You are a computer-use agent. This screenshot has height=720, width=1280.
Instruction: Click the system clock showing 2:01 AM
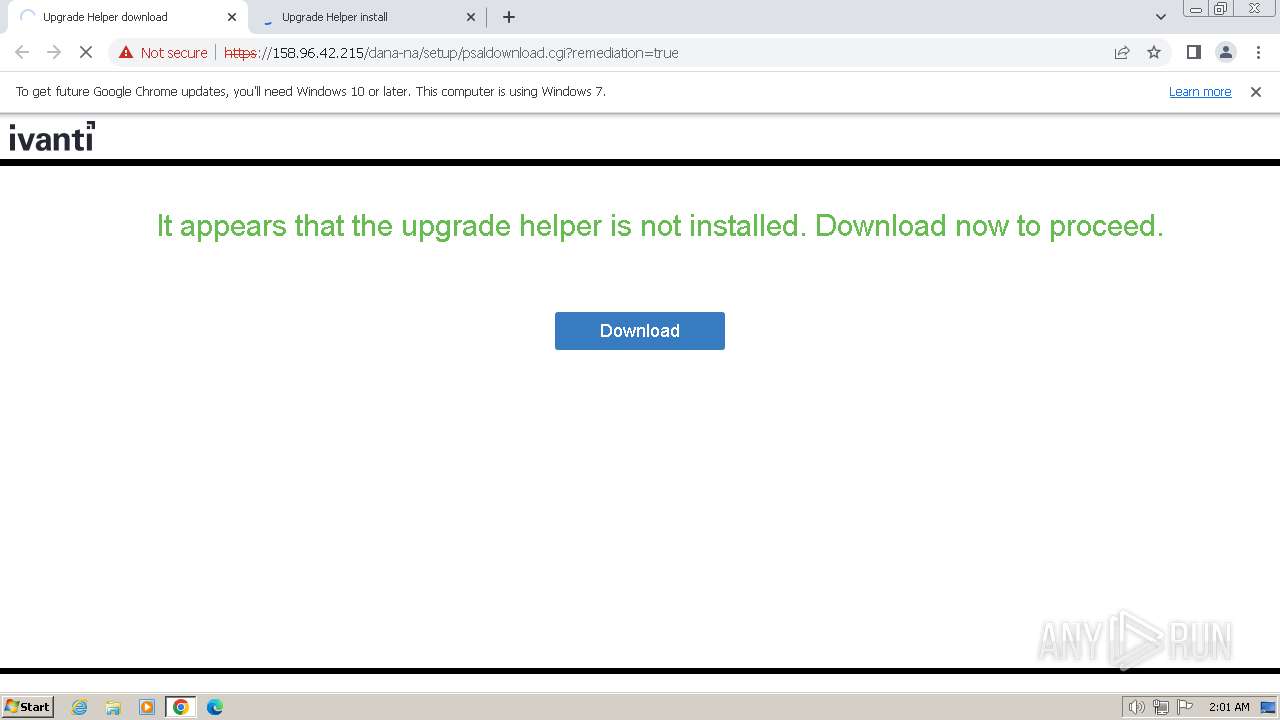tap(1229, 707)
